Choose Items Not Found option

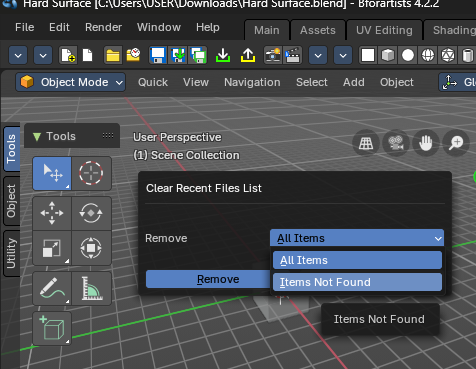tap(357, 282)
